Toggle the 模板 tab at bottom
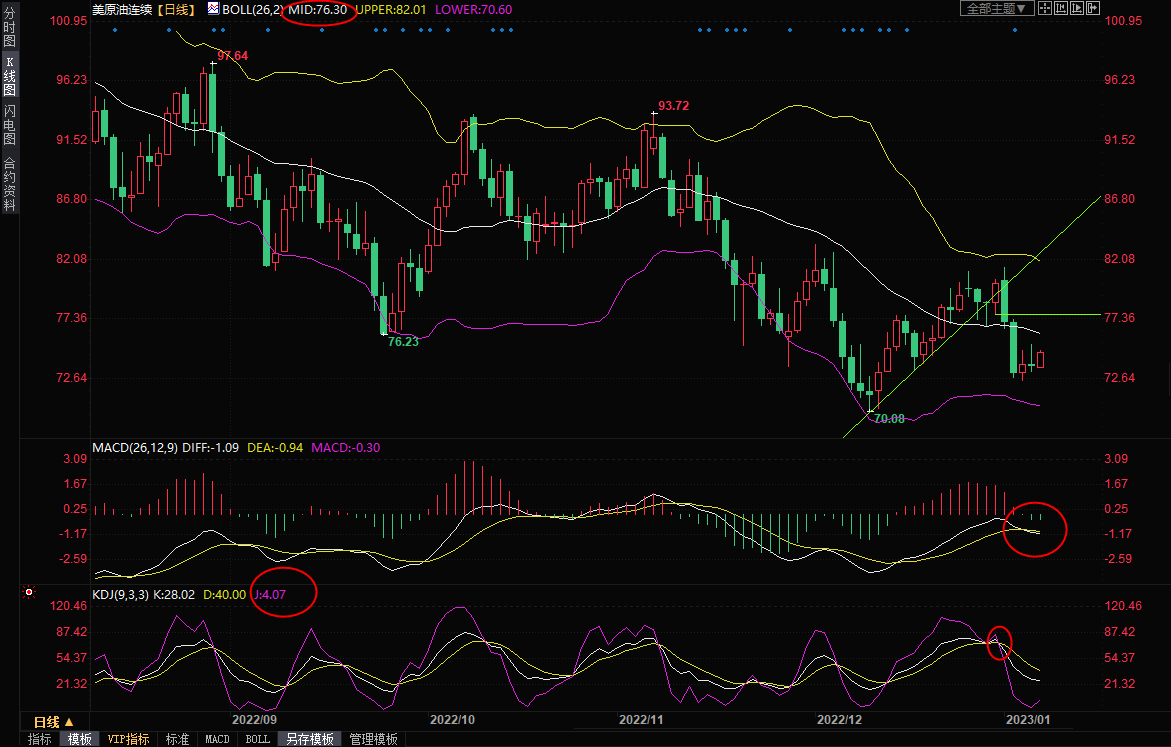This screenshot has height=747, width=1171. click(x=80, y=739)
